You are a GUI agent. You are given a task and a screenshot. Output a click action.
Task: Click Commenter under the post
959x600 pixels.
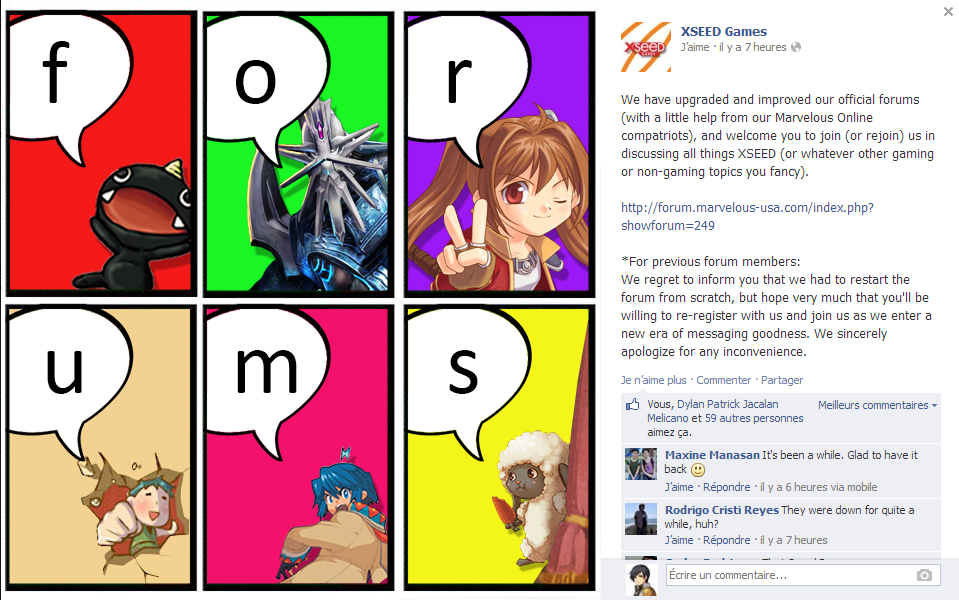point(724,380)
